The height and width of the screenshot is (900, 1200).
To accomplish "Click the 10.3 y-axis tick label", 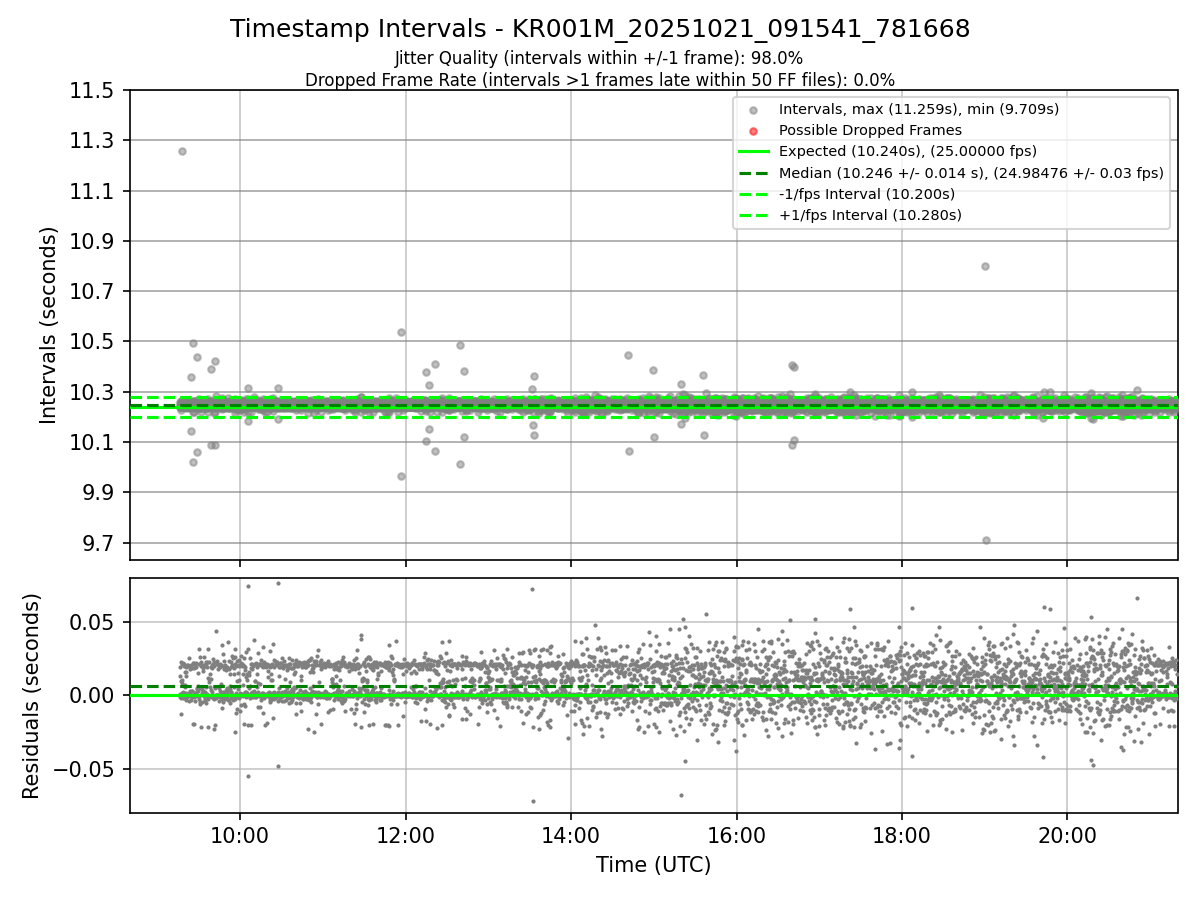I will [94, 393].
